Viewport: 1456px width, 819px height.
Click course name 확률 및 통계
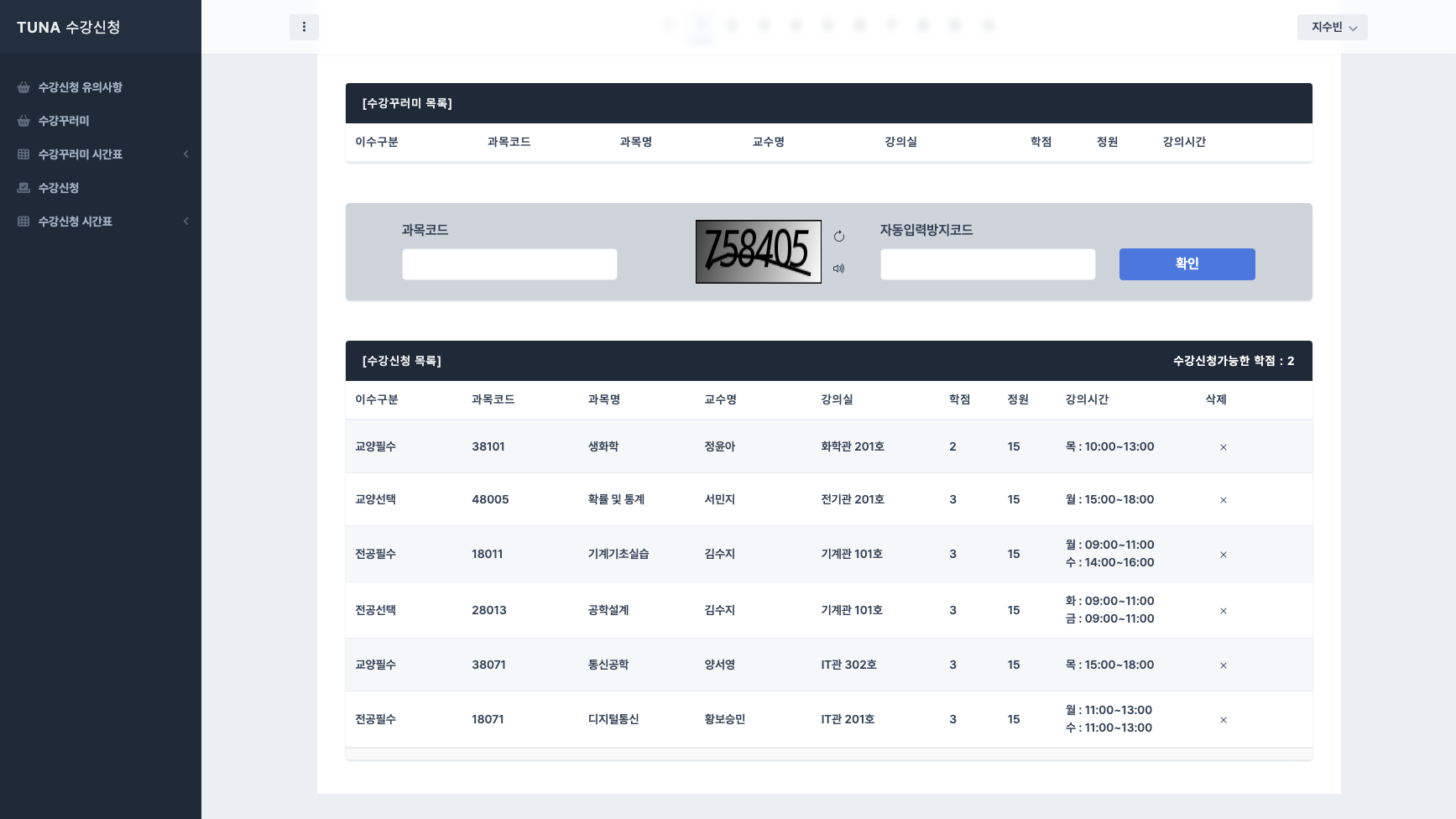tap(616, 499)
